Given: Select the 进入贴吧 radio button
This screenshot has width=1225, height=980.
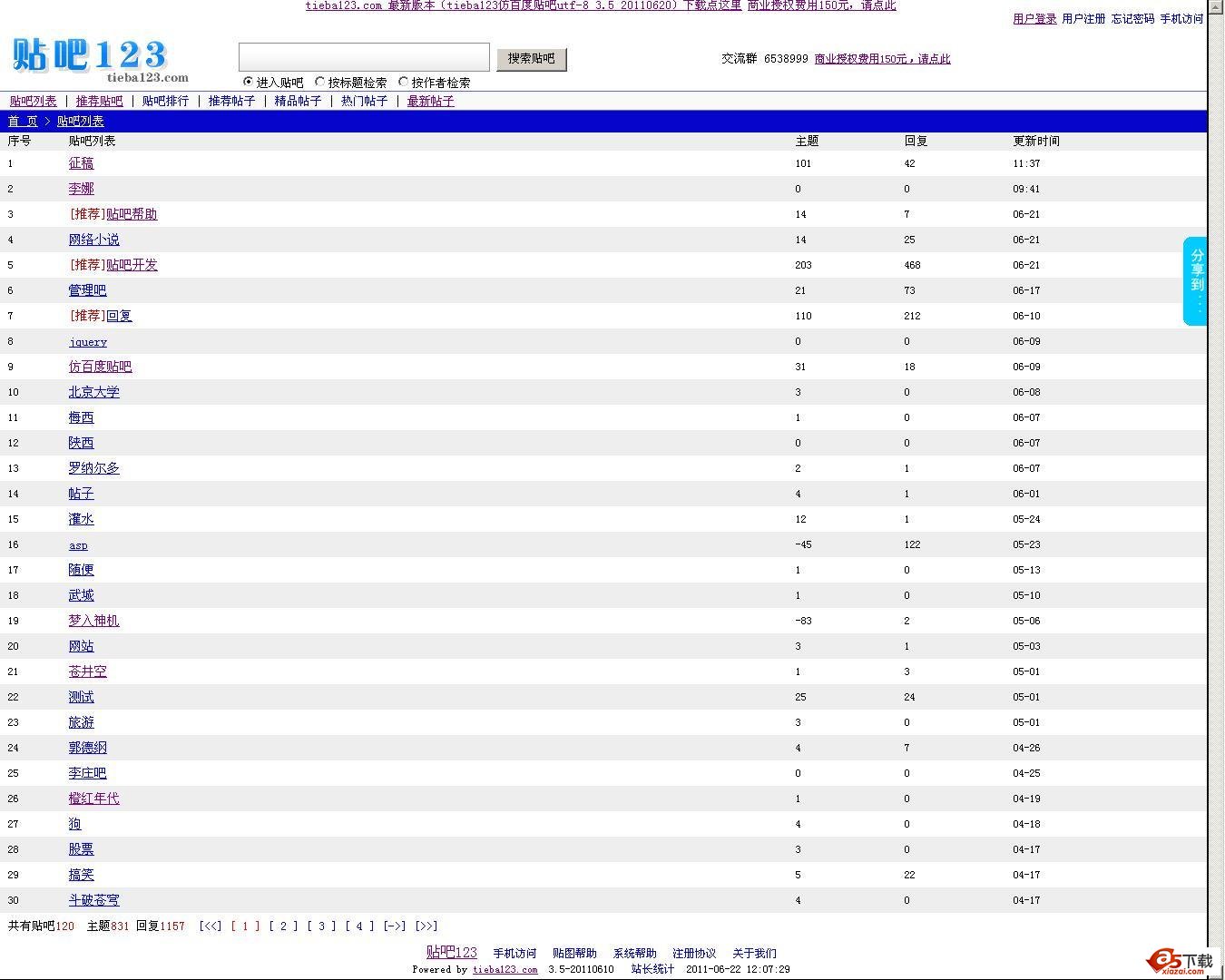Looking at the screenshot, I should pyautogui.click(x=248, y=82).
